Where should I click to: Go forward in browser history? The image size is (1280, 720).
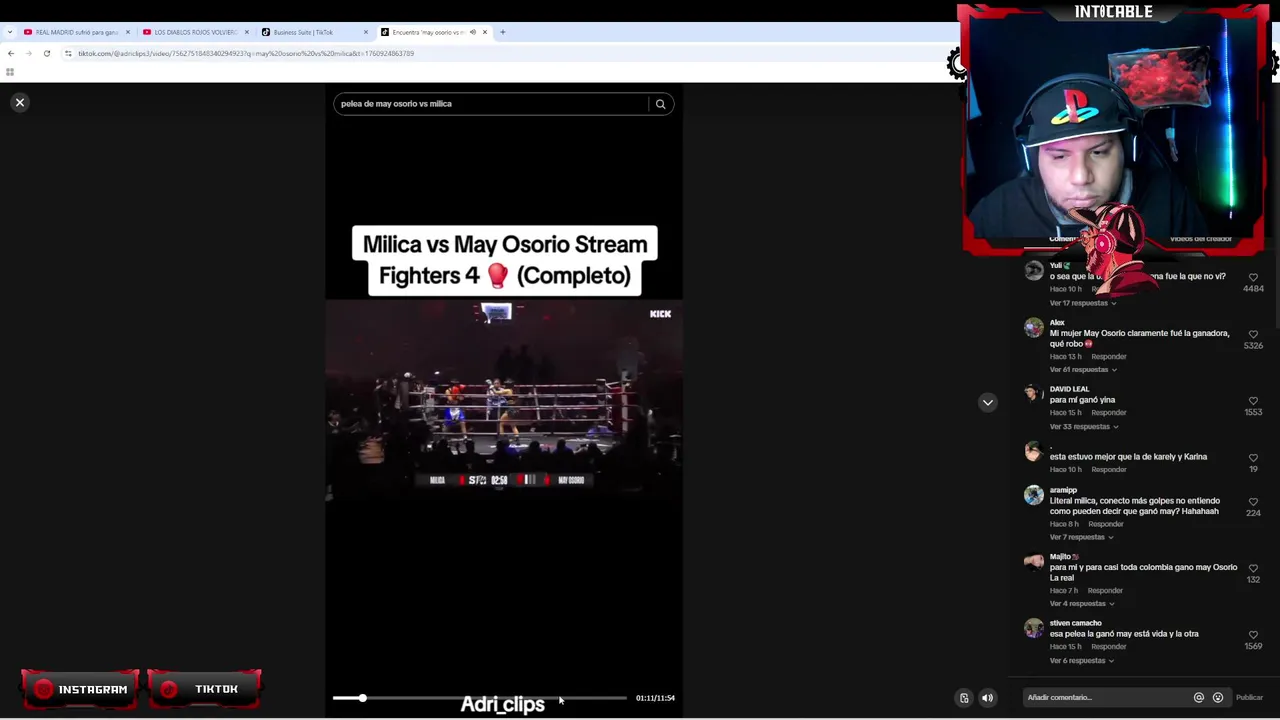(28, 53)
